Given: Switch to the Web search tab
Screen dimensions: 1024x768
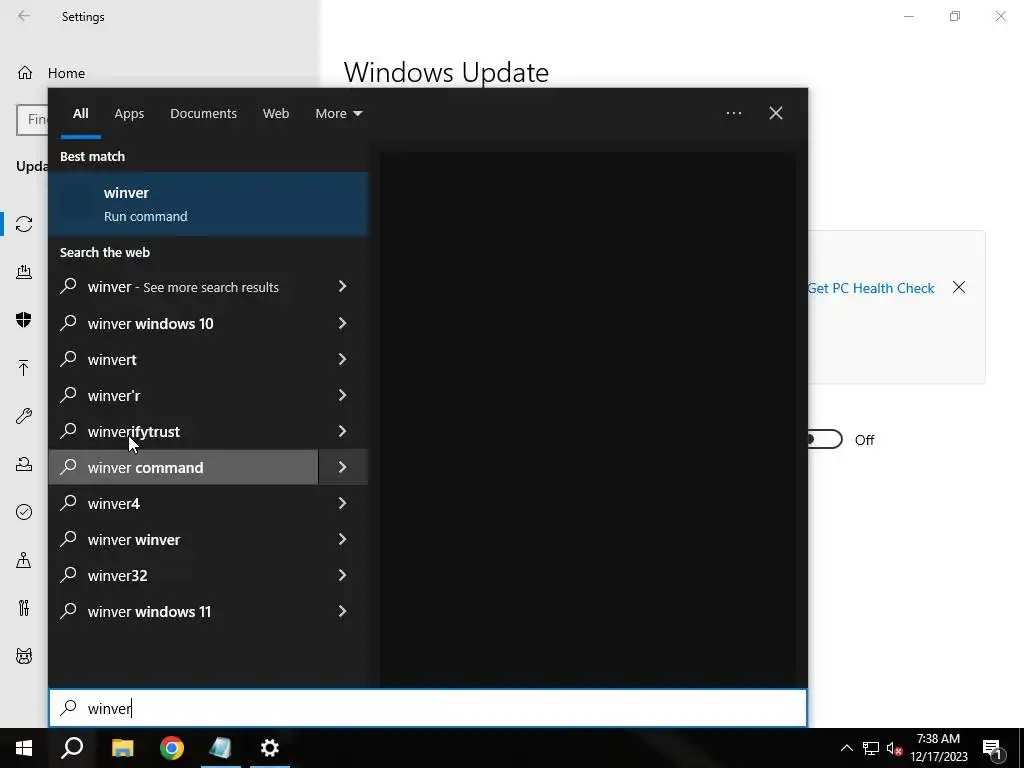Looking at the screenshot, I should (276, 114).
